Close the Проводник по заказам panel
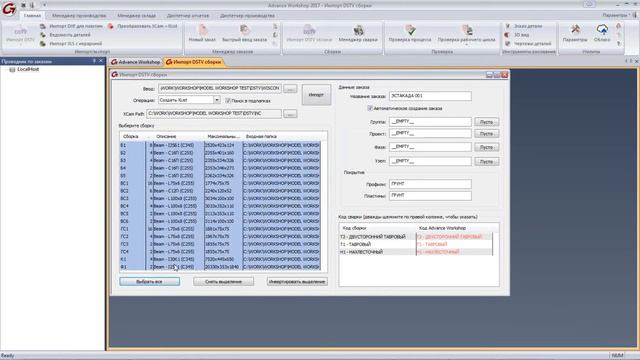Viewport: 640px width, 360px height. coord(101,61)
